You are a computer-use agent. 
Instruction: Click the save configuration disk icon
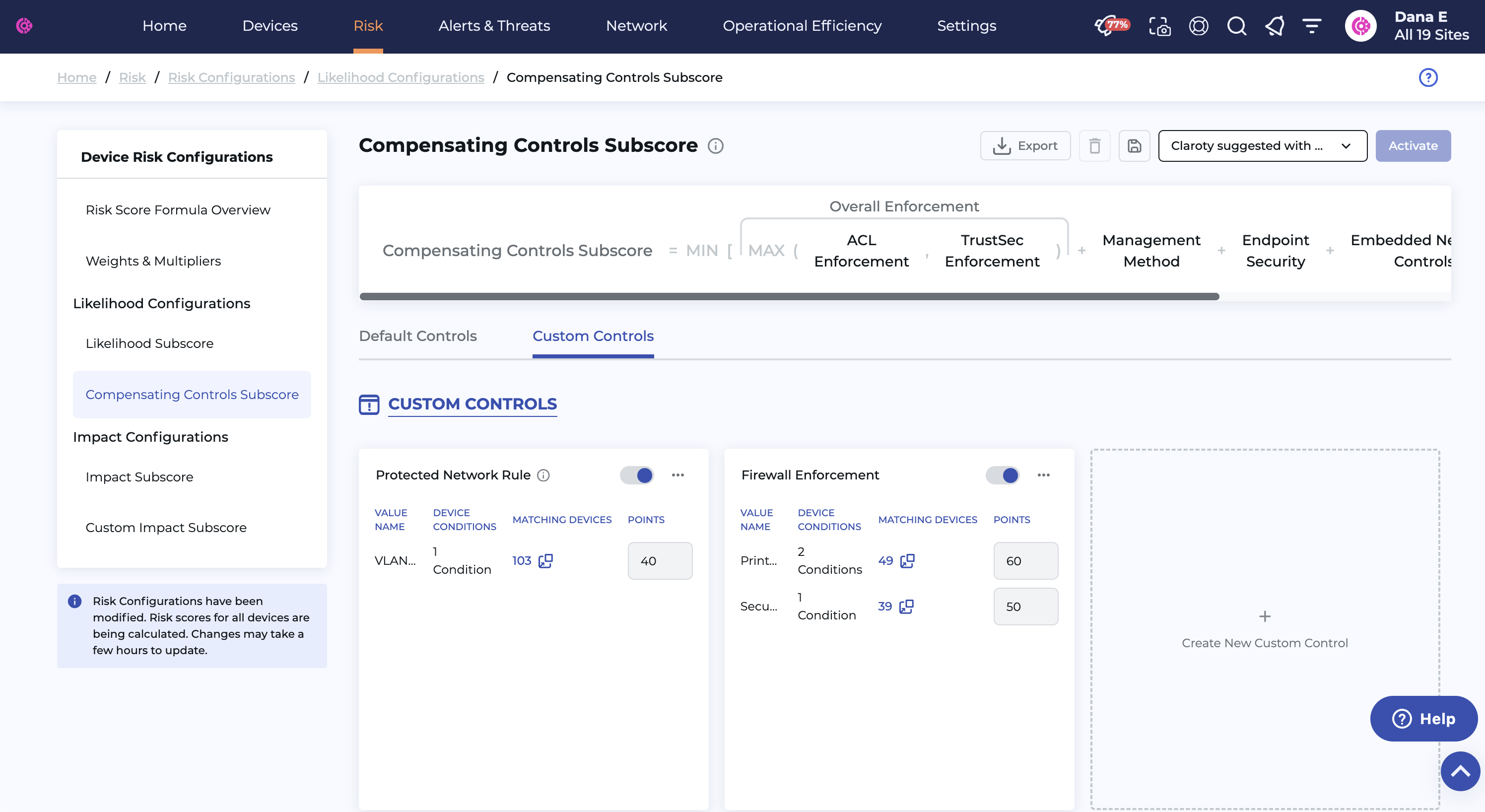coord(1134,146)
